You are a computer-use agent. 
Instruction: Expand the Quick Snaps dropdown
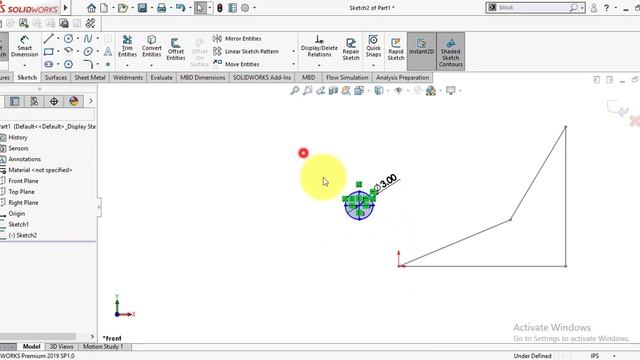(x=373, y=65)
